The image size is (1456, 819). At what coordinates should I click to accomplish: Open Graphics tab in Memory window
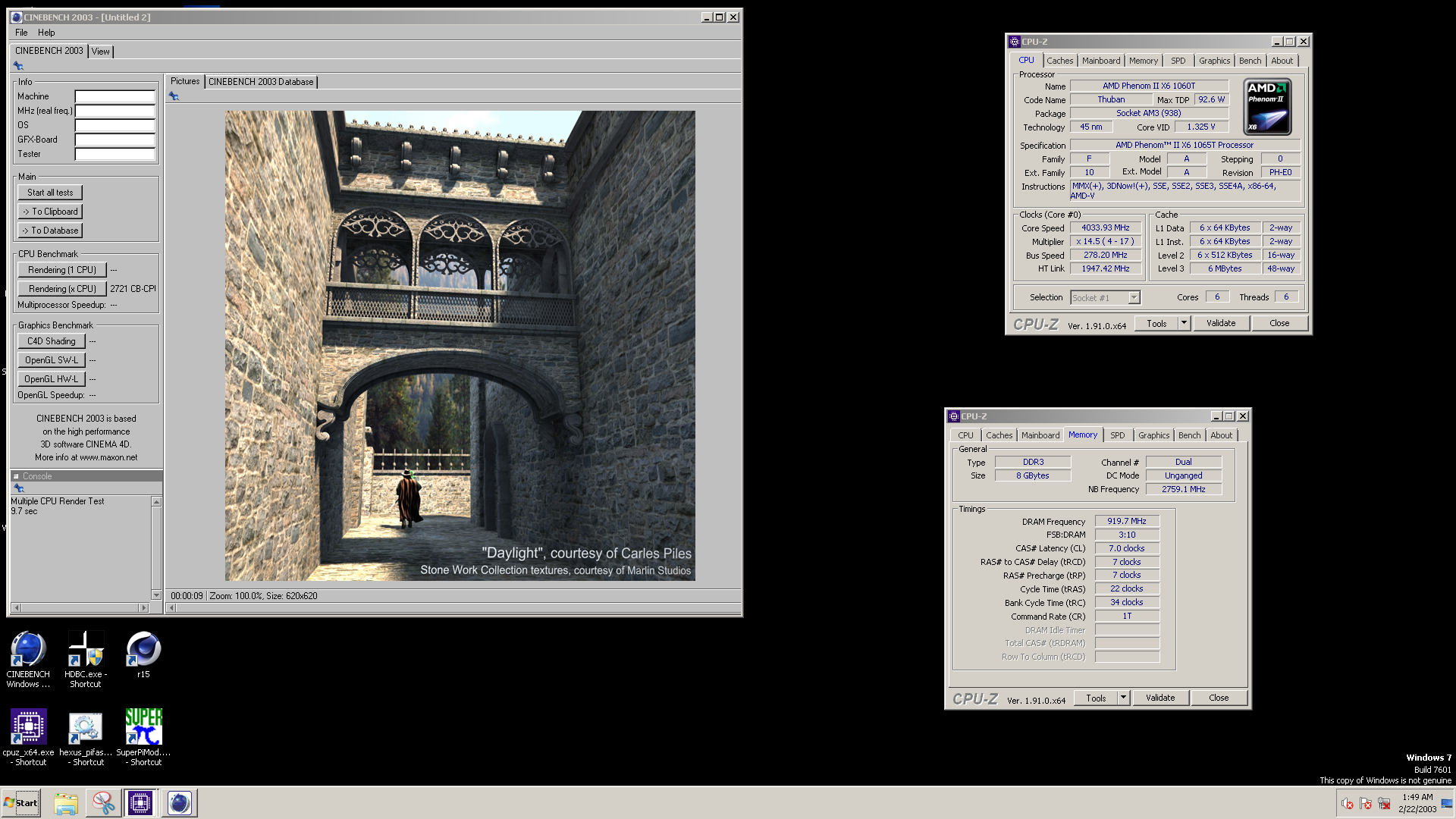1153,435
